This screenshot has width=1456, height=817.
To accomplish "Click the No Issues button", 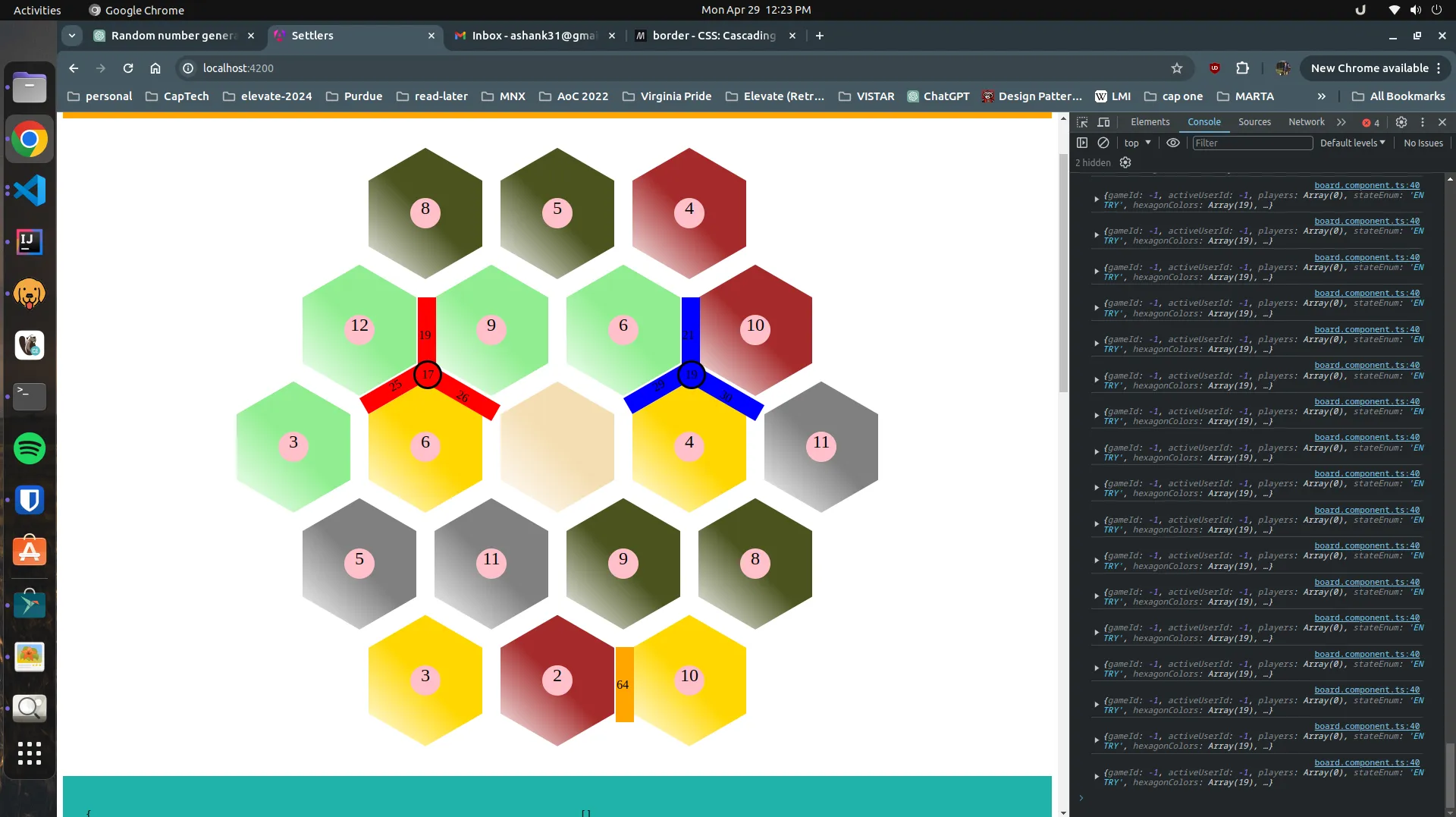I will [x=1423, y=143].
